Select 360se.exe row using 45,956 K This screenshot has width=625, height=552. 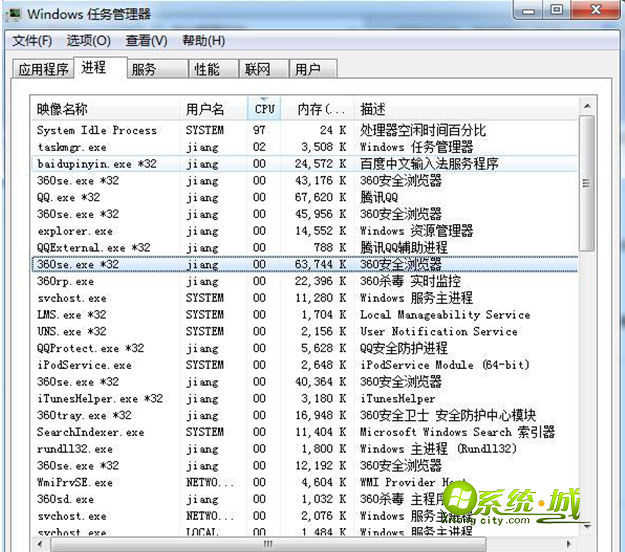(x=305, y=214)
